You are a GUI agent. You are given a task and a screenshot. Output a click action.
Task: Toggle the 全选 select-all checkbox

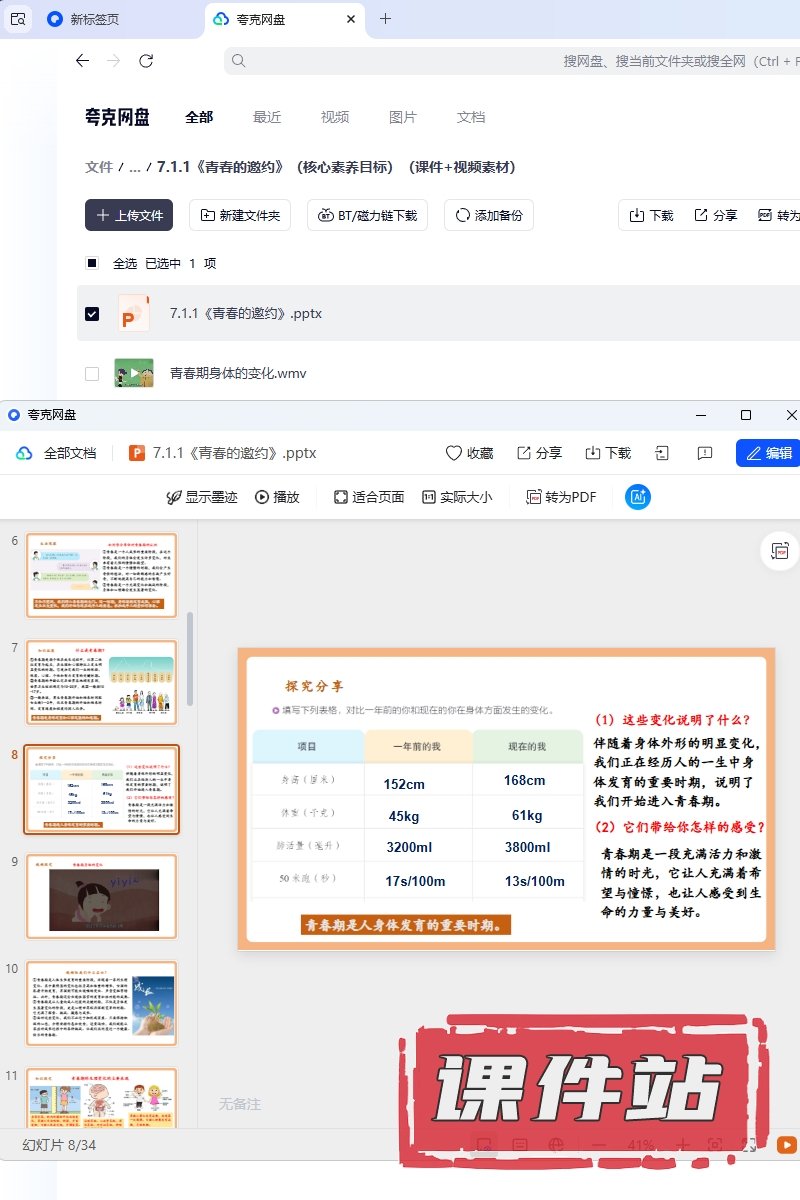click(x=92, y=263)
